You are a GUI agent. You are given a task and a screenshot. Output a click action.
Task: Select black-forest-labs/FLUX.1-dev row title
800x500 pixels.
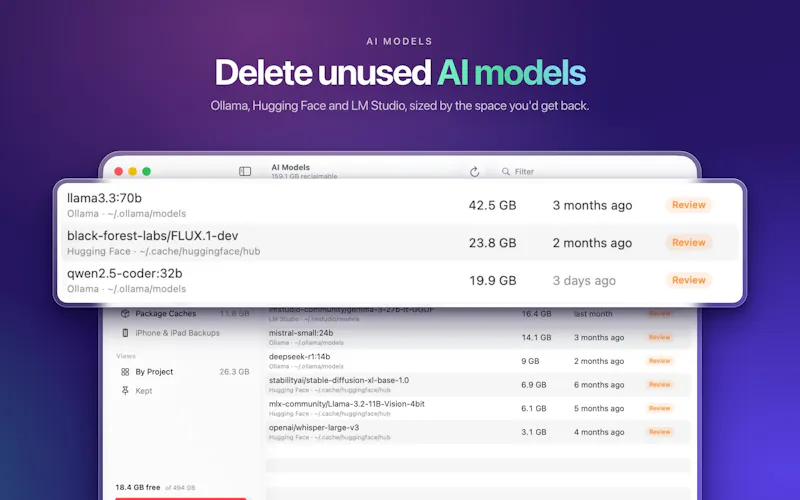[x=153, y=236]
